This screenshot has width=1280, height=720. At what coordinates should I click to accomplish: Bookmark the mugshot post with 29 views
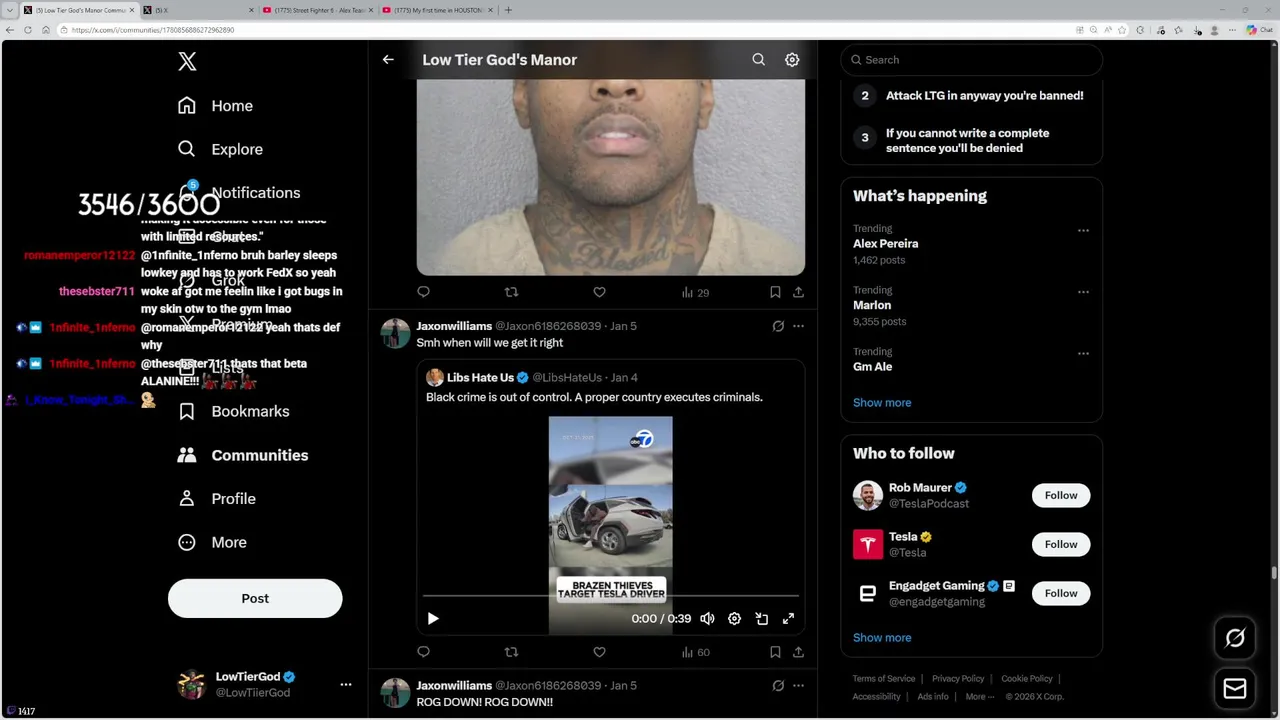775,292
